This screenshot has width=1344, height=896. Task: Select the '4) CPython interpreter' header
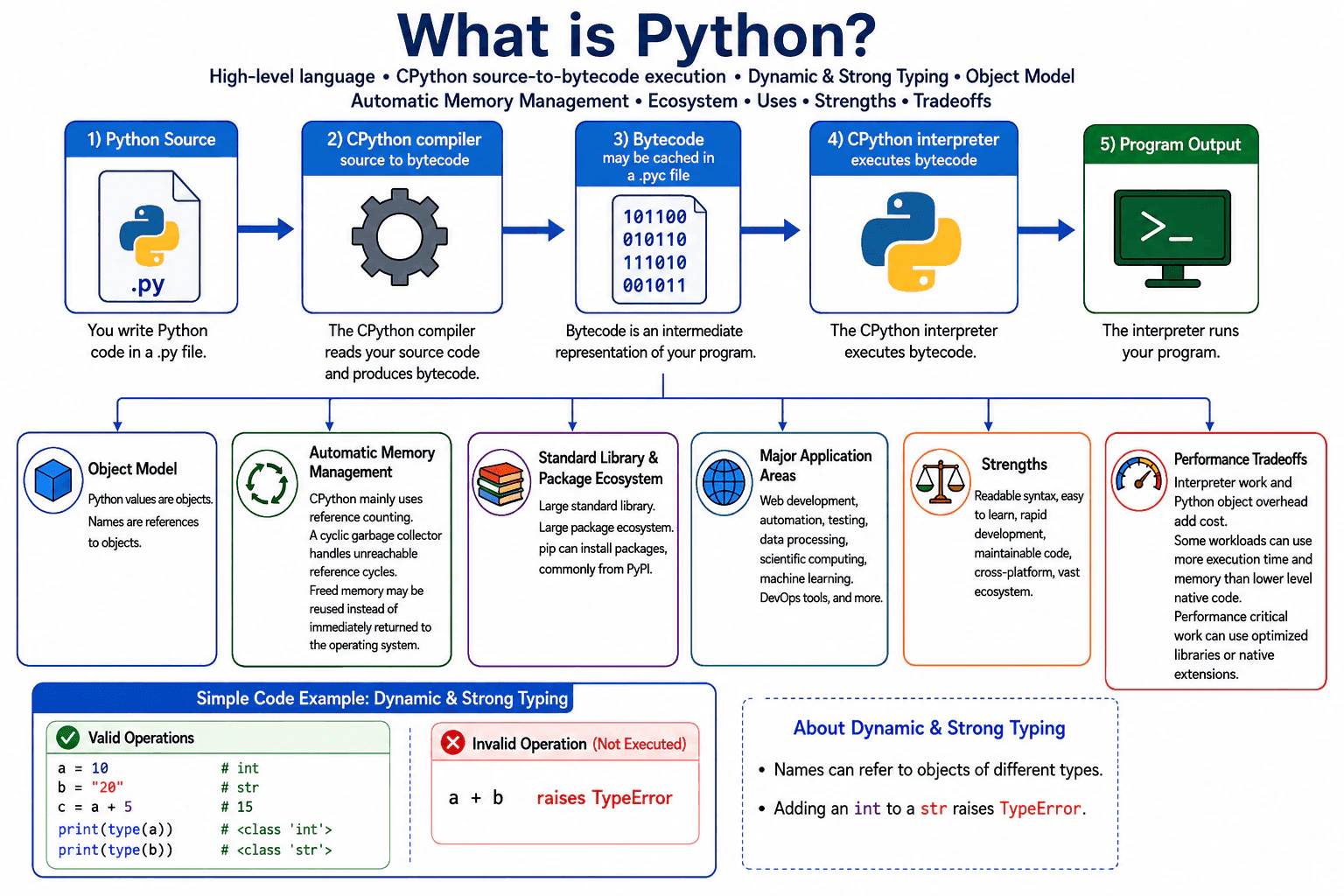tap(913, 149)
